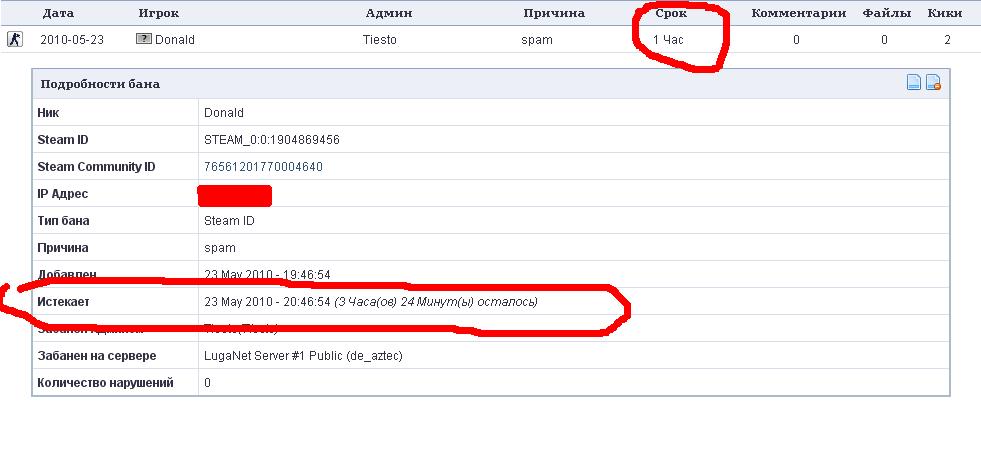
Task: Click the Игрок column header
Action: [x=158, y=13]
